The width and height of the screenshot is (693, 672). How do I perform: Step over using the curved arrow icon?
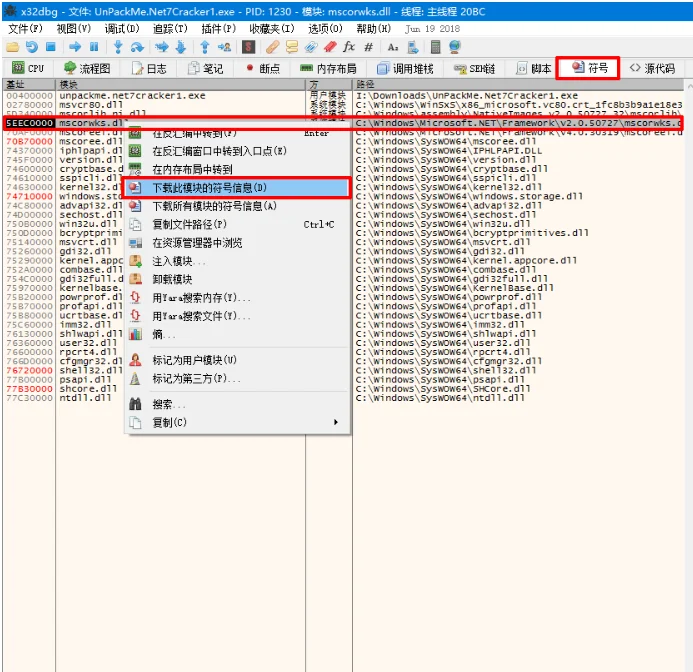(137, 46)
